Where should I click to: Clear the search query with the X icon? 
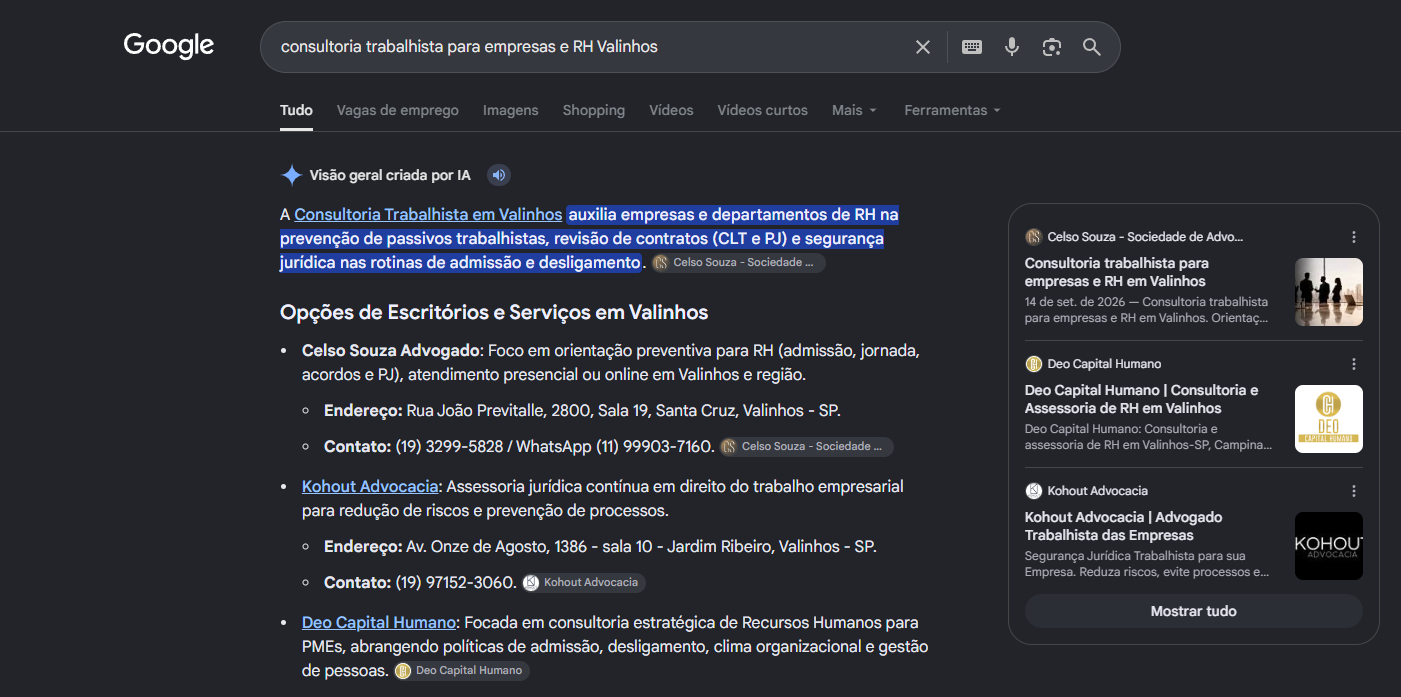[x=923, y=47]
